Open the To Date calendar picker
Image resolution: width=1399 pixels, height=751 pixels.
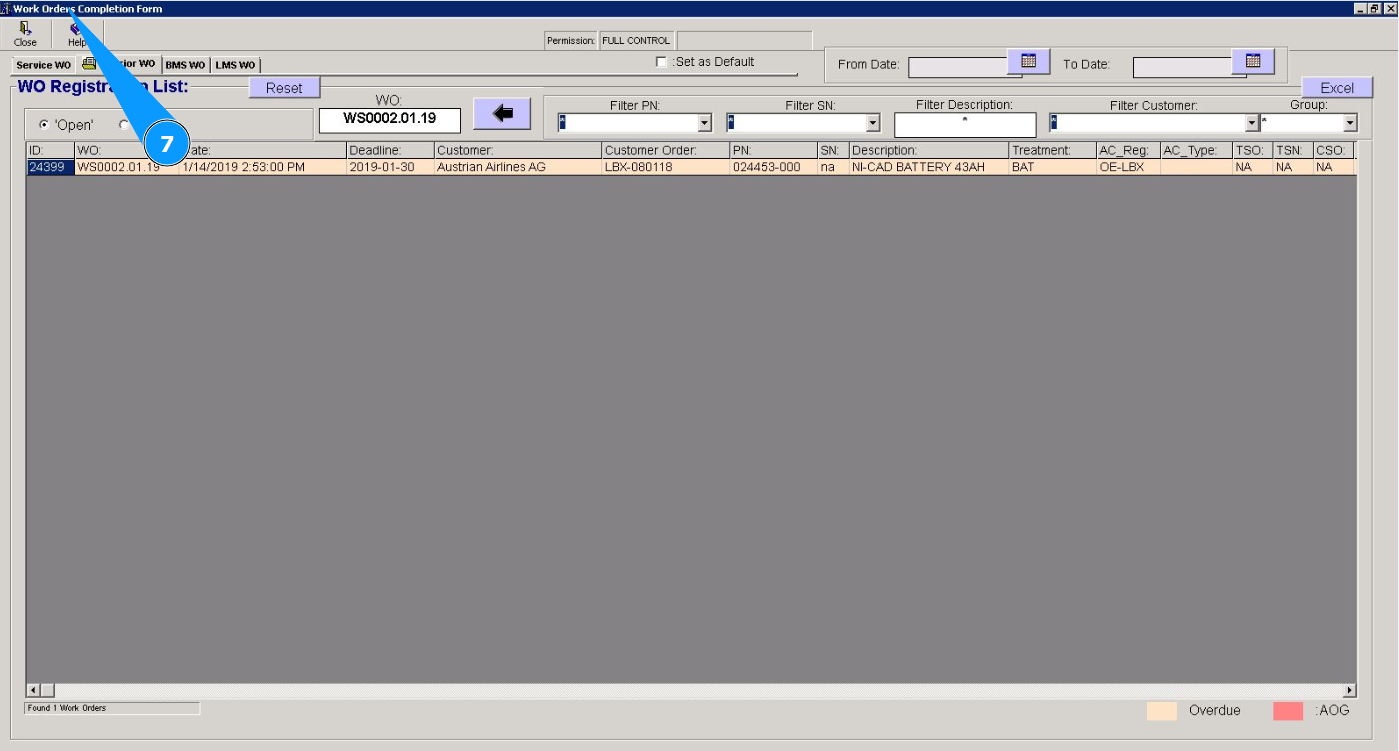(x=1253, y=61)
